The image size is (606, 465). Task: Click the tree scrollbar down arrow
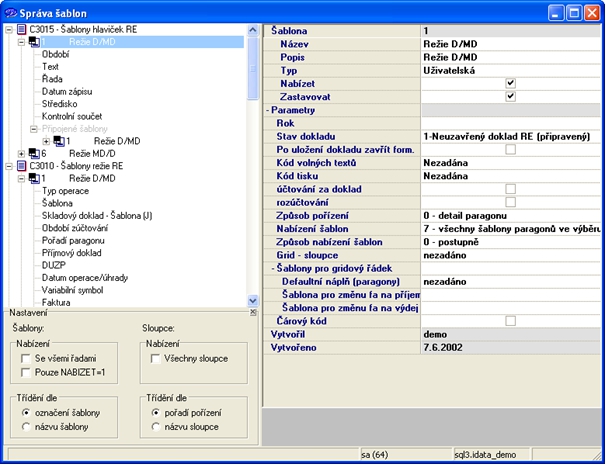point(252,300)
